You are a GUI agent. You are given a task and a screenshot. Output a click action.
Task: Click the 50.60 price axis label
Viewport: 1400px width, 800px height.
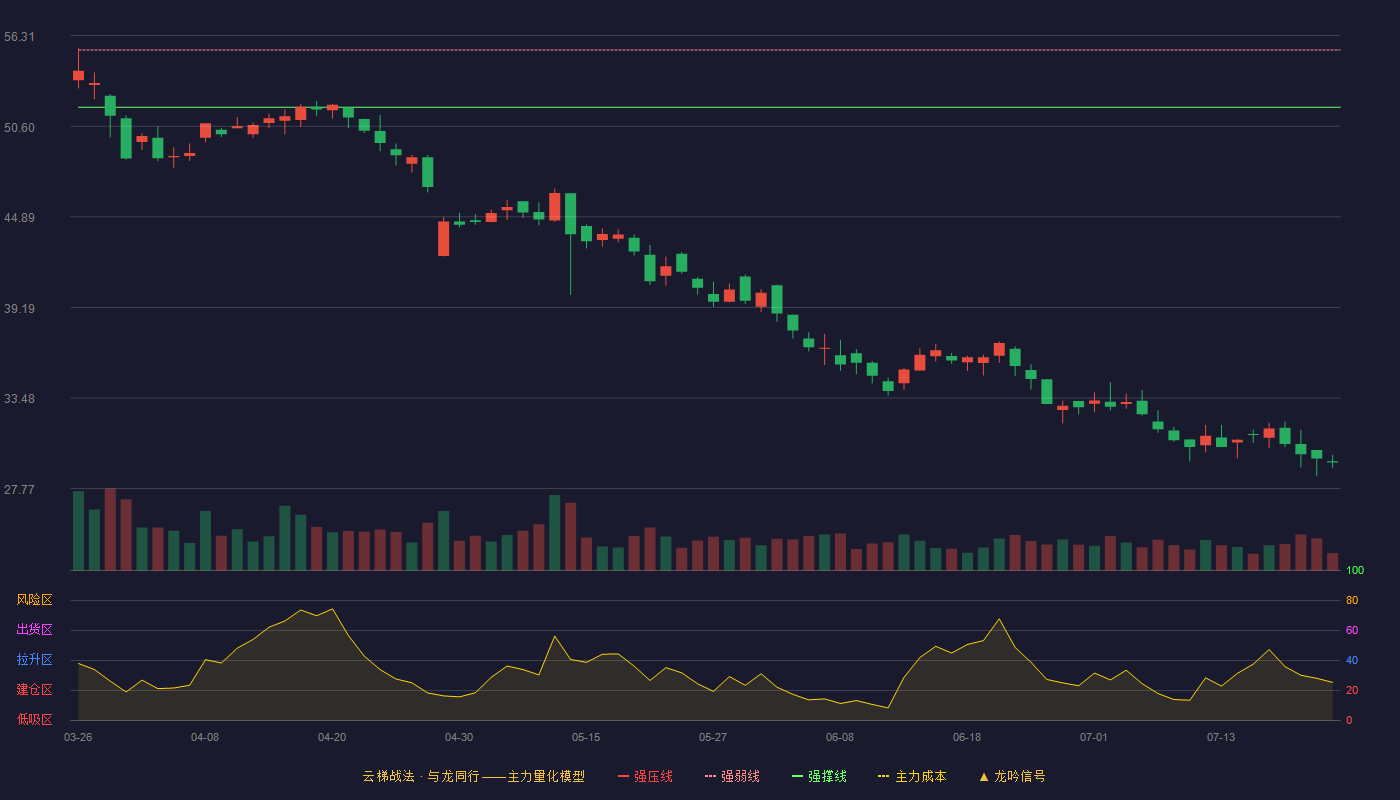point(19,127)
